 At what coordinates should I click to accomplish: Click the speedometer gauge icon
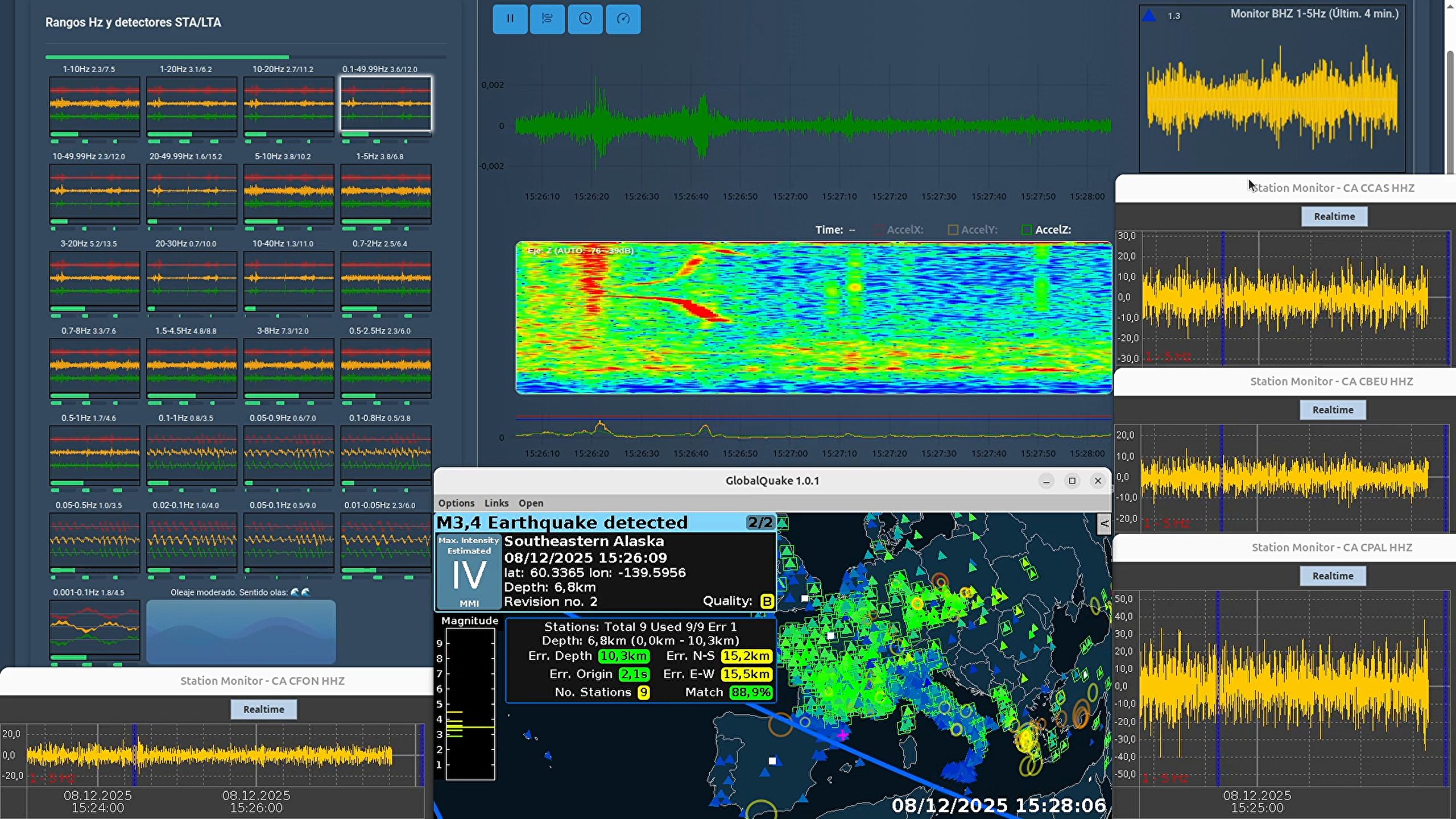coord(623,19)
